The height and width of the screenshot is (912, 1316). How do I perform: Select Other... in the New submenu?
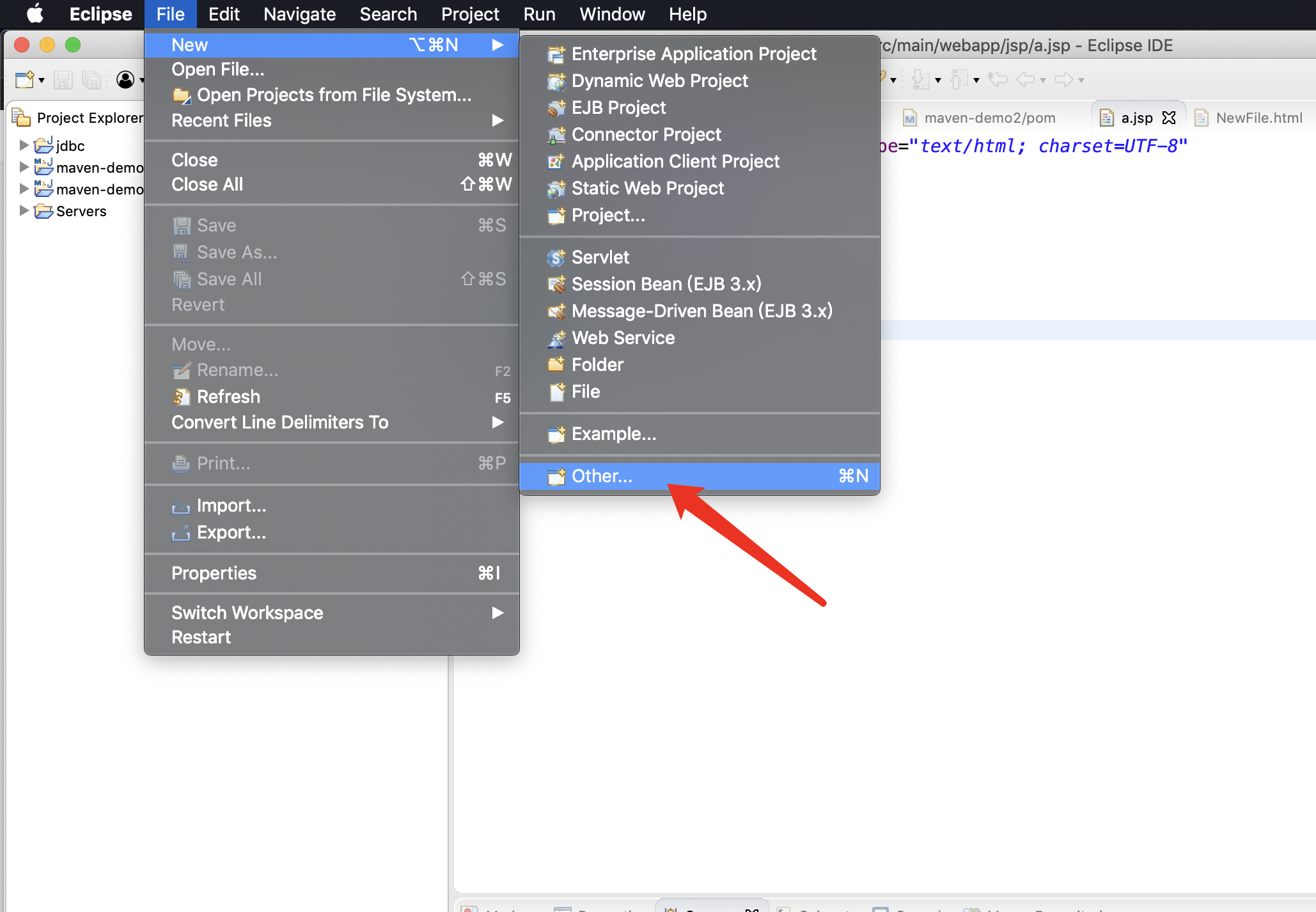pyautogui.click(x=602, y=476)
